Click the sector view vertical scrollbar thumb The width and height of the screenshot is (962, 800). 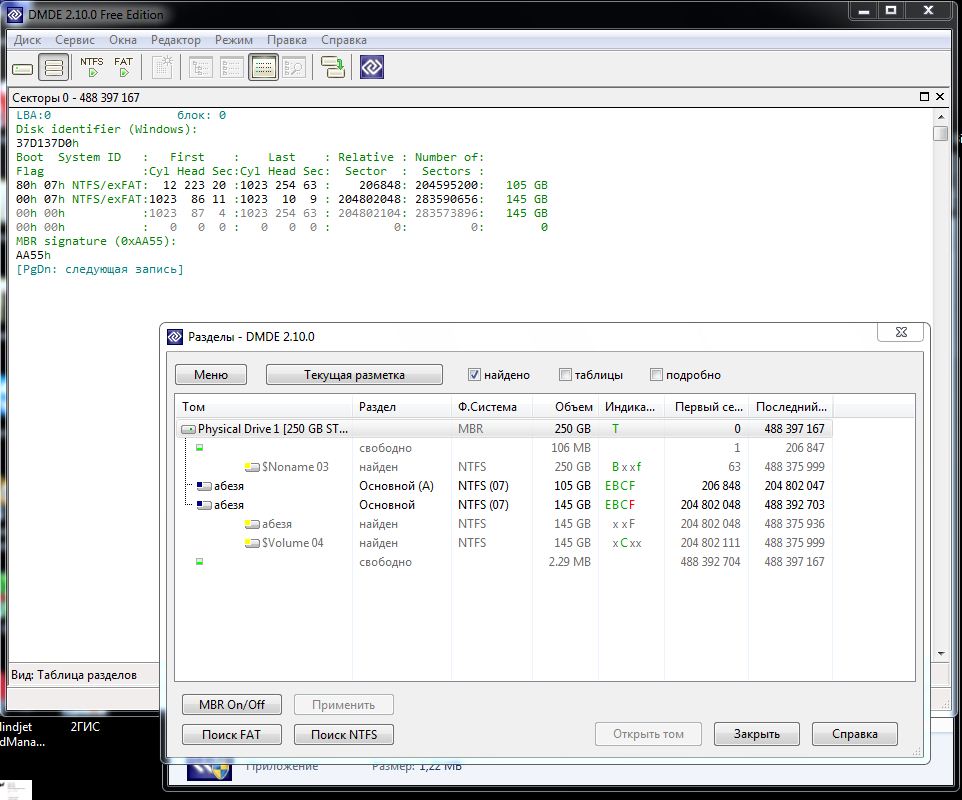coord(940,134)
